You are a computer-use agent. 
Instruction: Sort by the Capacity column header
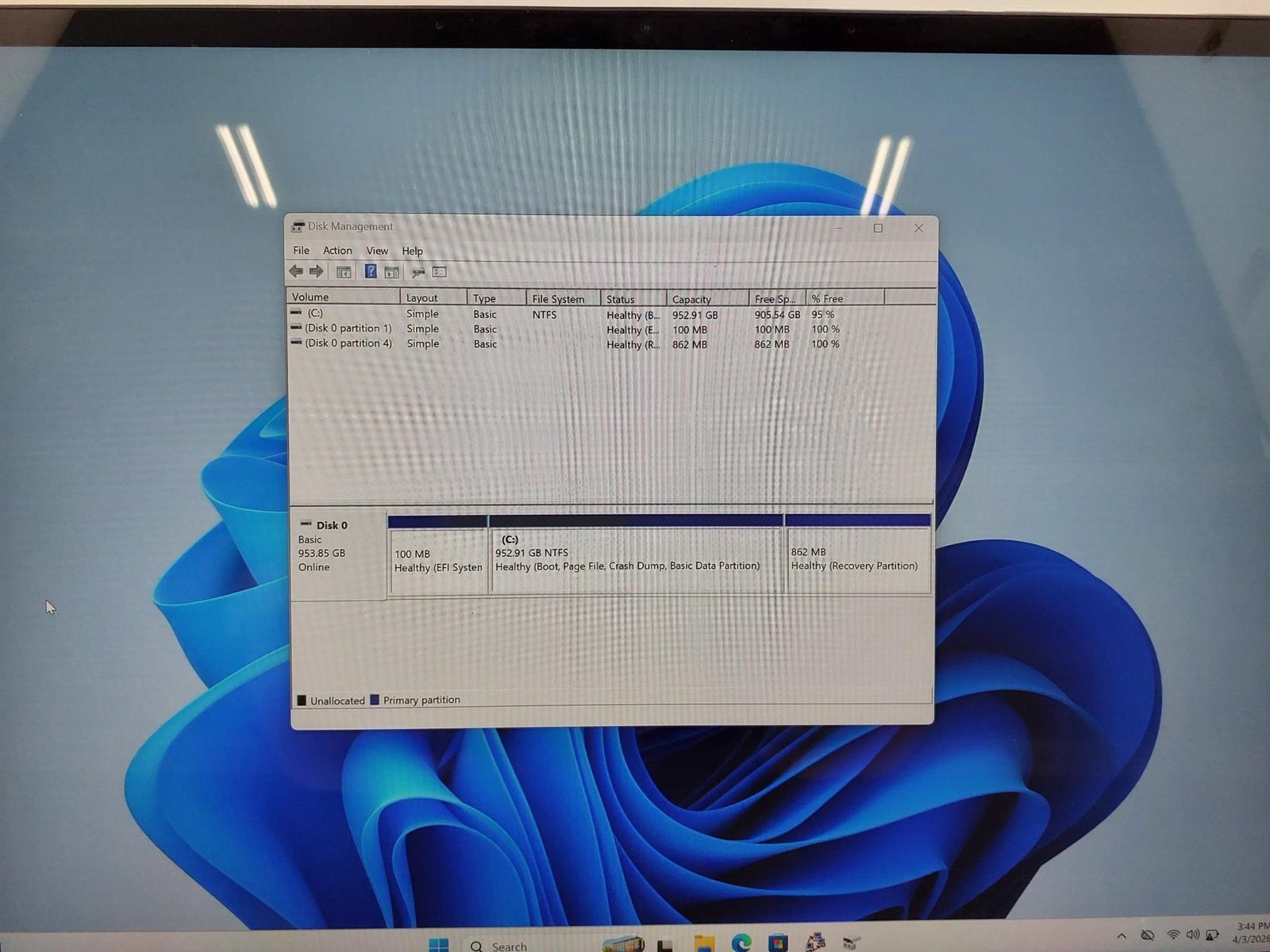coord(707,299)
